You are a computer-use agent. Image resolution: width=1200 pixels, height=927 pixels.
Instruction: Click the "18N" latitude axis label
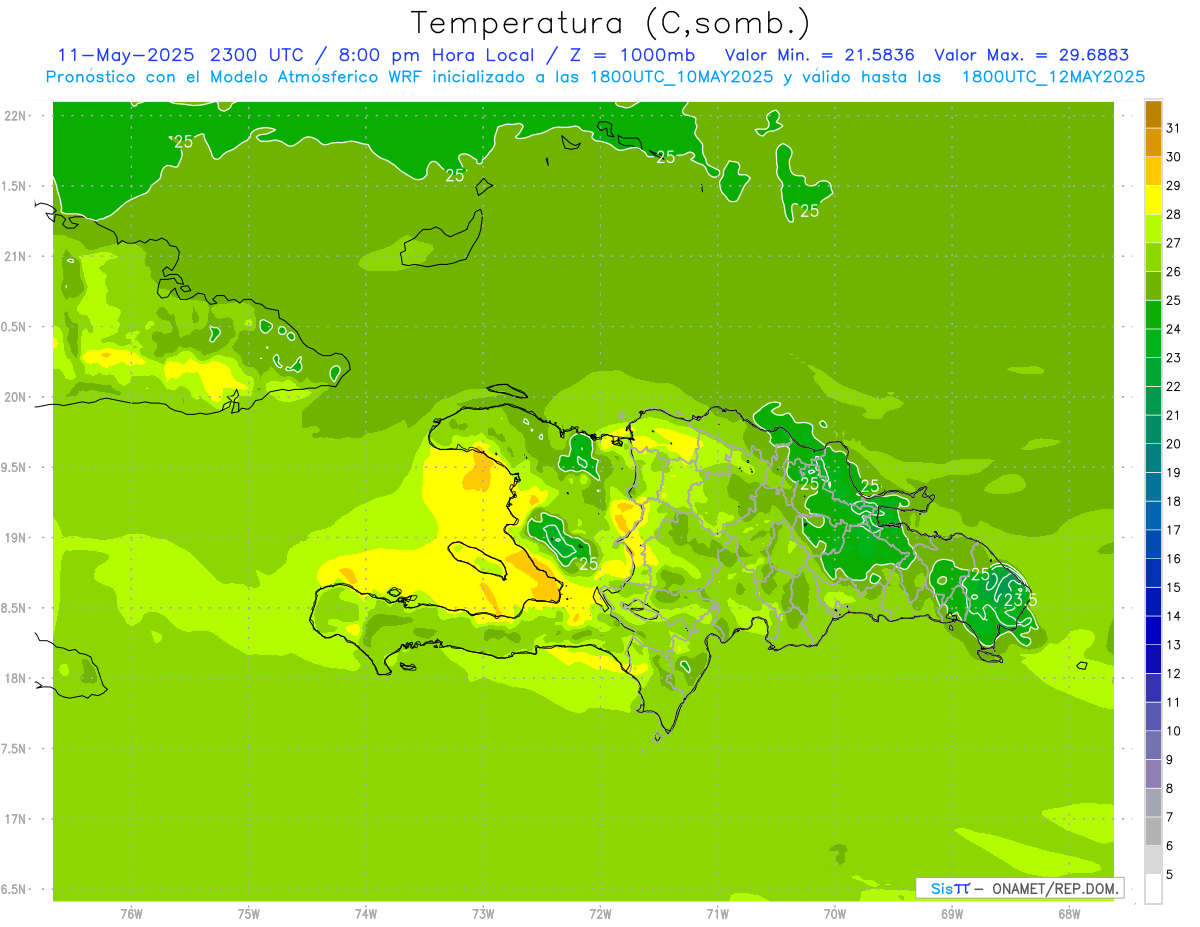coord(14,679)
